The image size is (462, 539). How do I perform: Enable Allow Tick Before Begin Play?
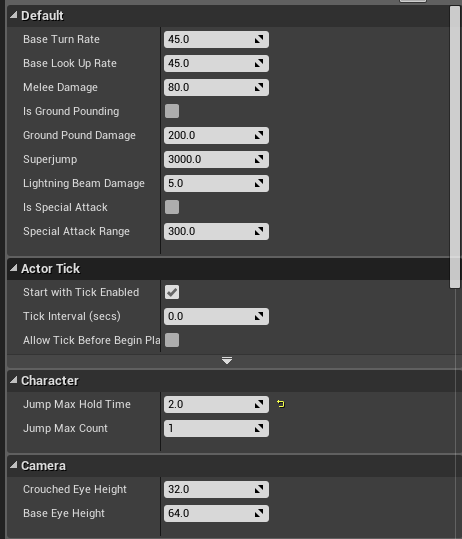coord(172,340)
